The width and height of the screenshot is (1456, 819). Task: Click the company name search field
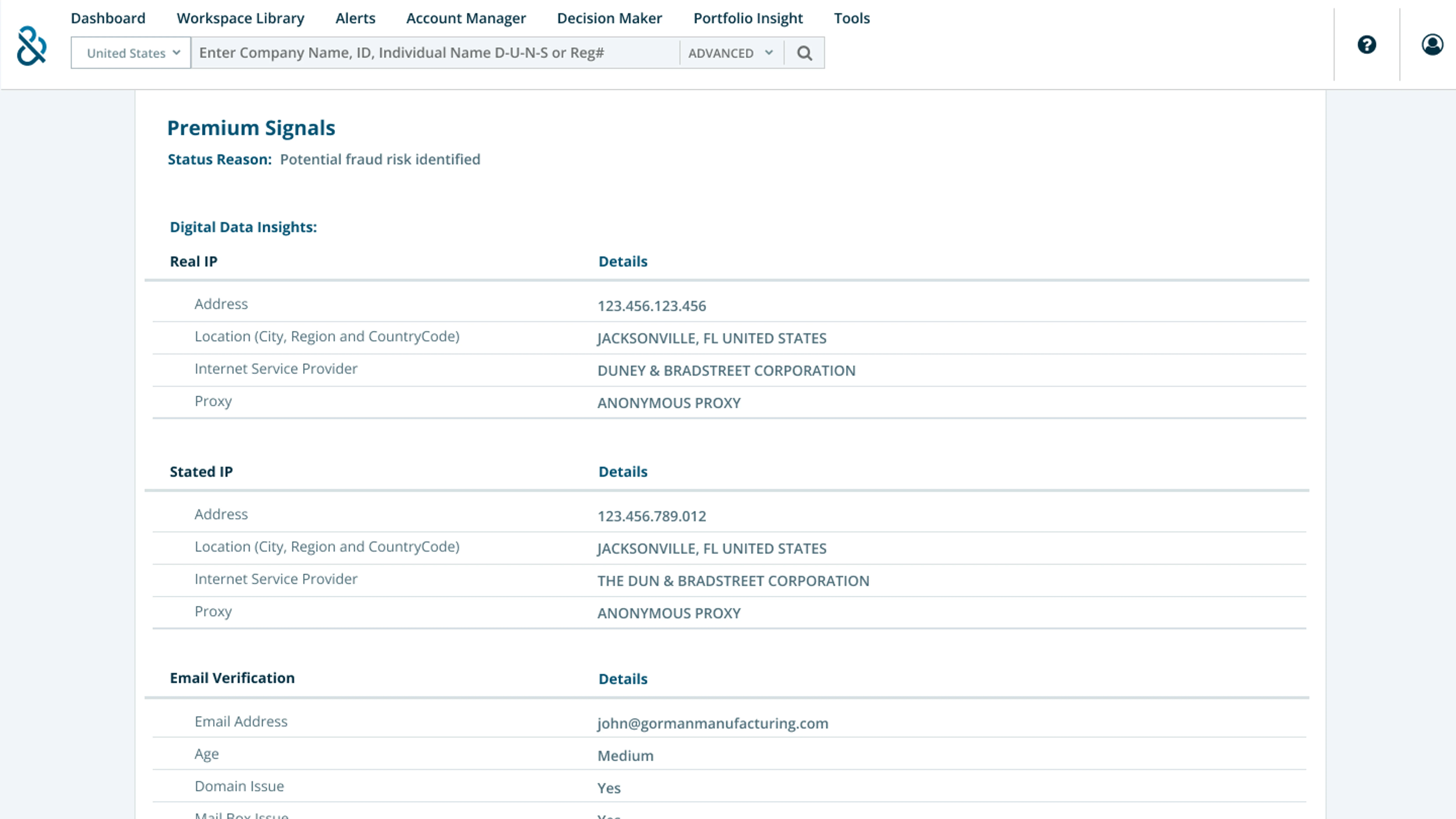coord(435,53)
